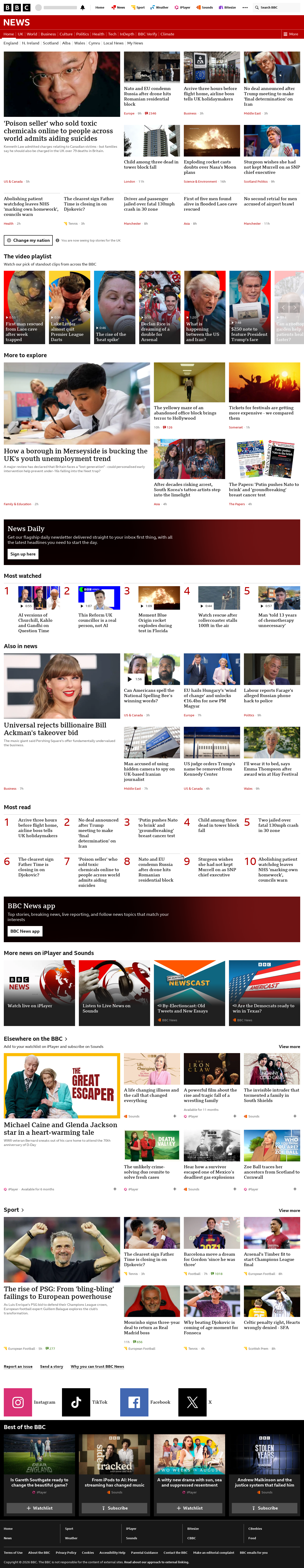The image size is (304, 1568).
Task: Add Iron Claw film to watchlist plus icon
Action: click(235, 1116)
